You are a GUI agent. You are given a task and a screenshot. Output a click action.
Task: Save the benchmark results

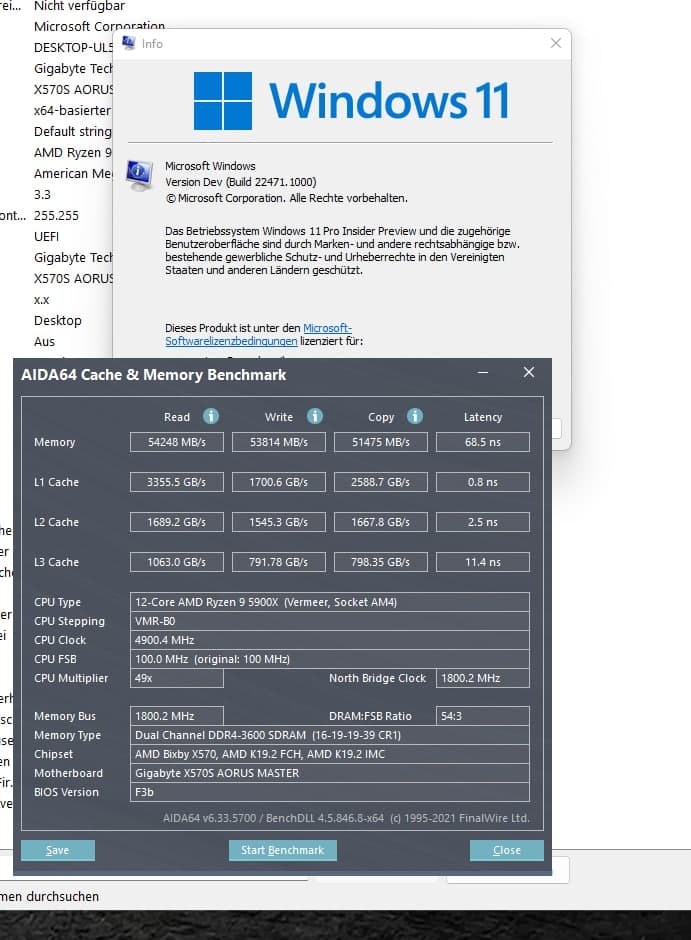point(58,850)
